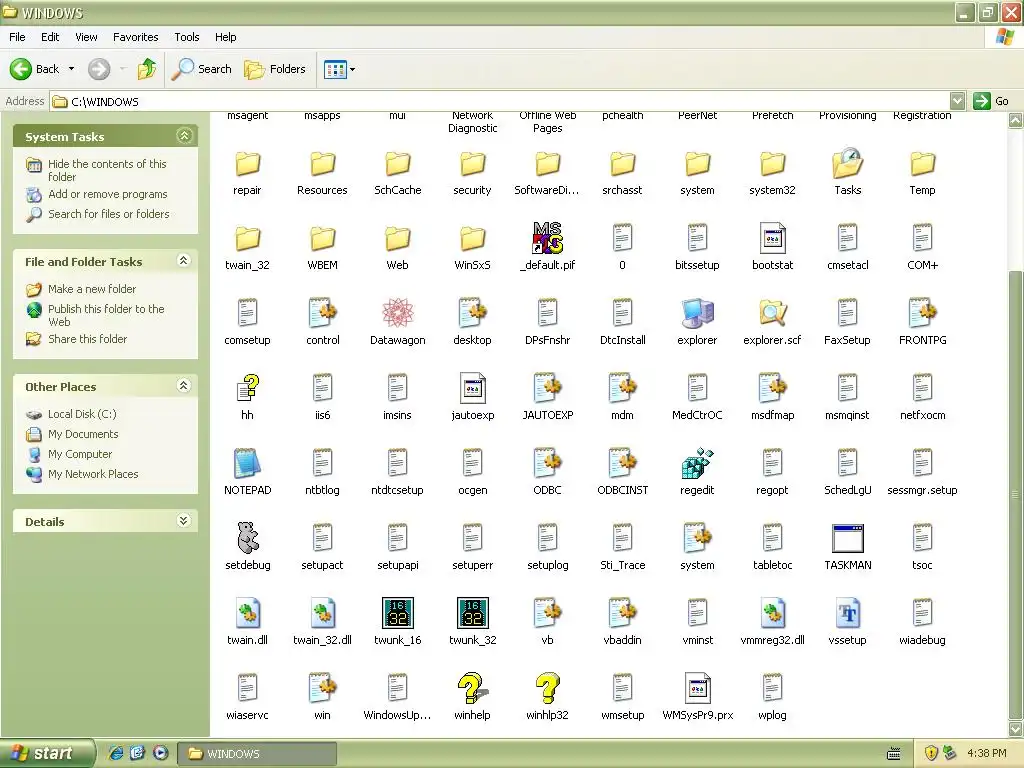1024x768 pixels.
Task: Click the C:\WINDOWS address field
Action: [500, 101]
